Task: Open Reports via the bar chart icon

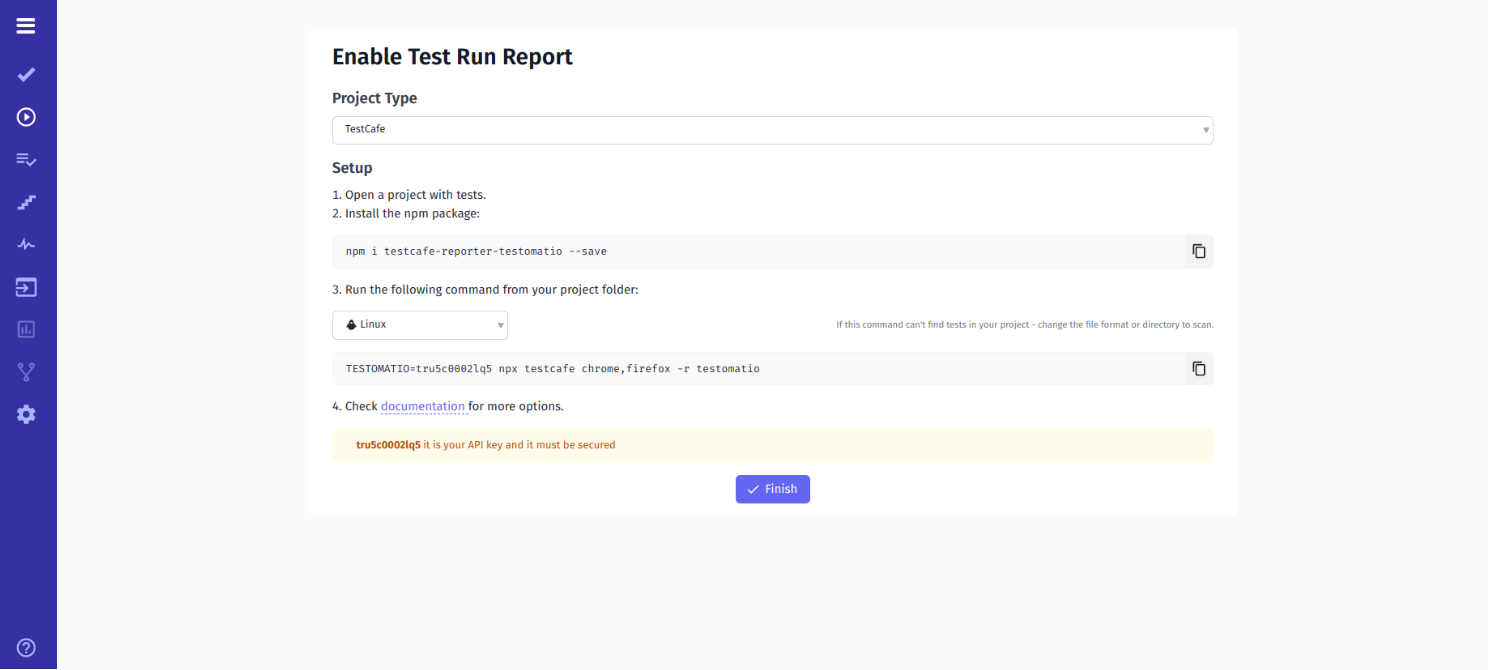Action: tap(26, 329)
